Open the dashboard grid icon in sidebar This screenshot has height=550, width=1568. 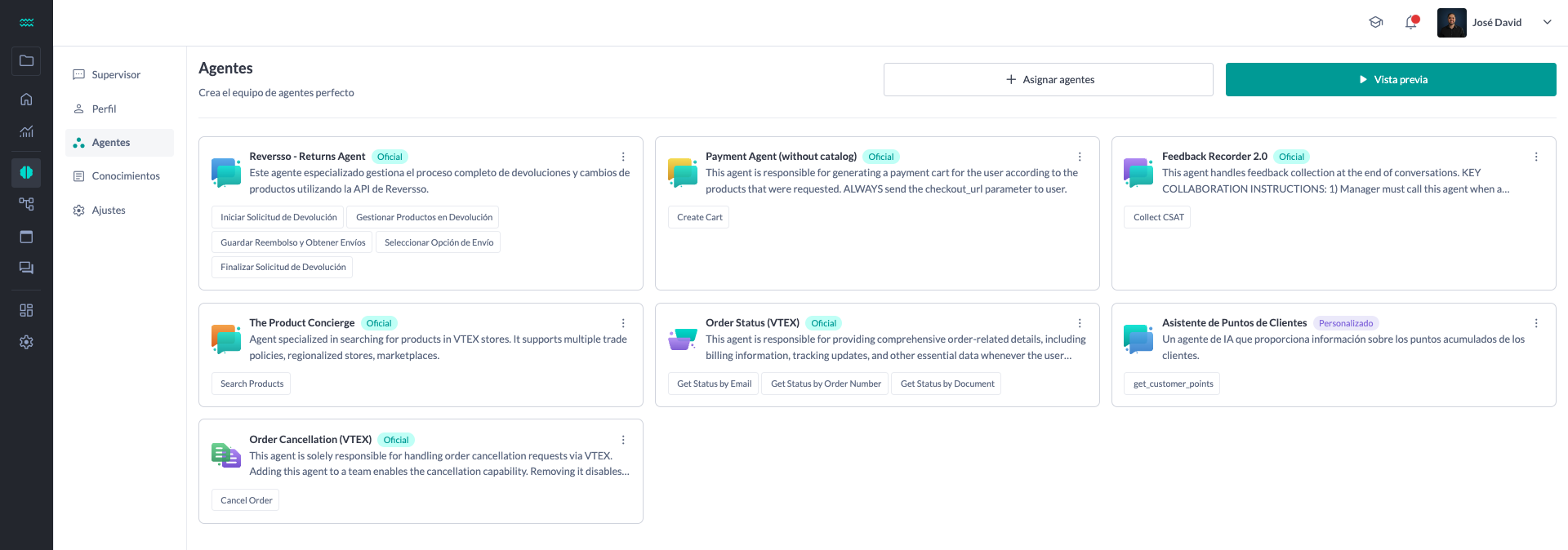[x=26, y=310]
